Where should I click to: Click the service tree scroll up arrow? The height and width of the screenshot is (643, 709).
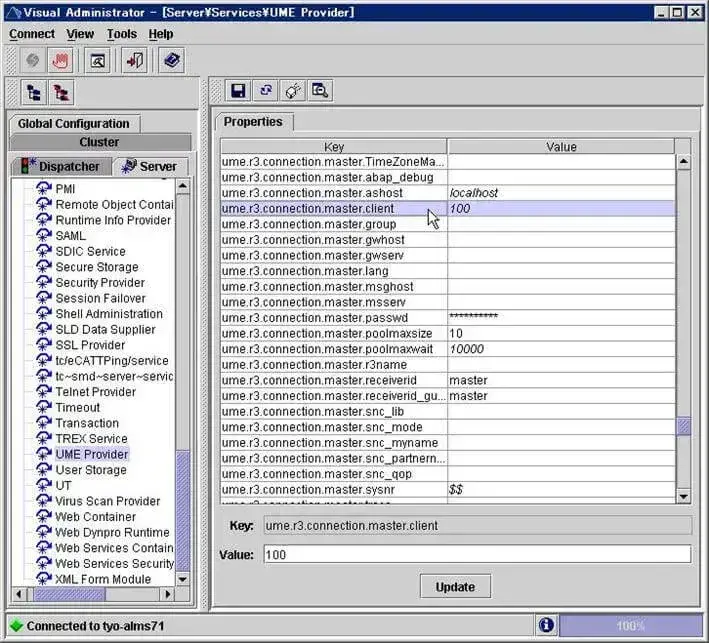point(183,186)
